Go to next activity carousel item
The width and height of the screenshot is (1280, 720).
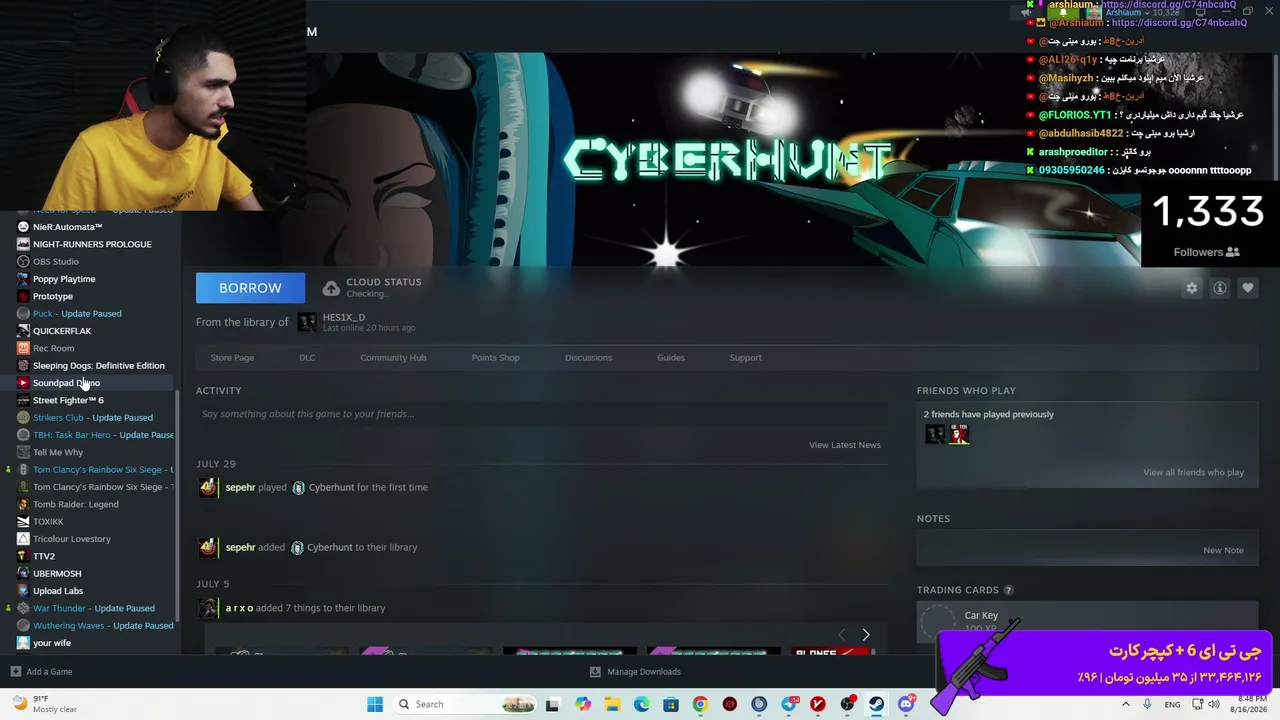866,635
